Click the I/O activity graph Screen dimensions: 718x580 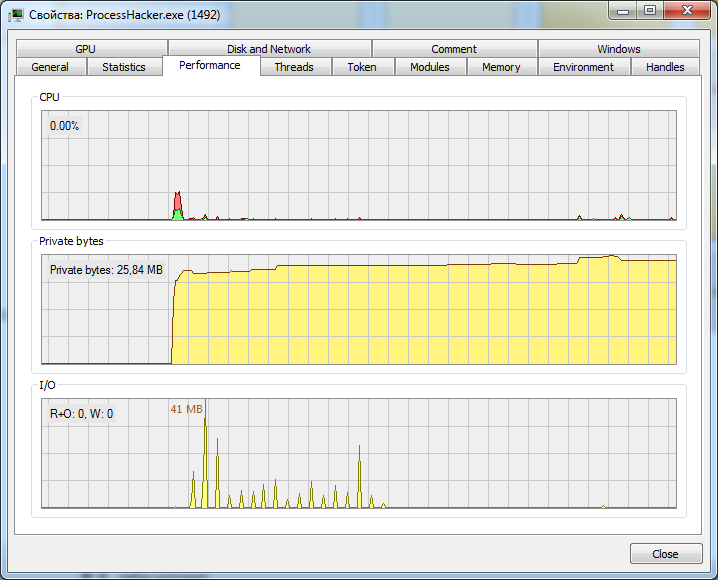pos(359,453)
